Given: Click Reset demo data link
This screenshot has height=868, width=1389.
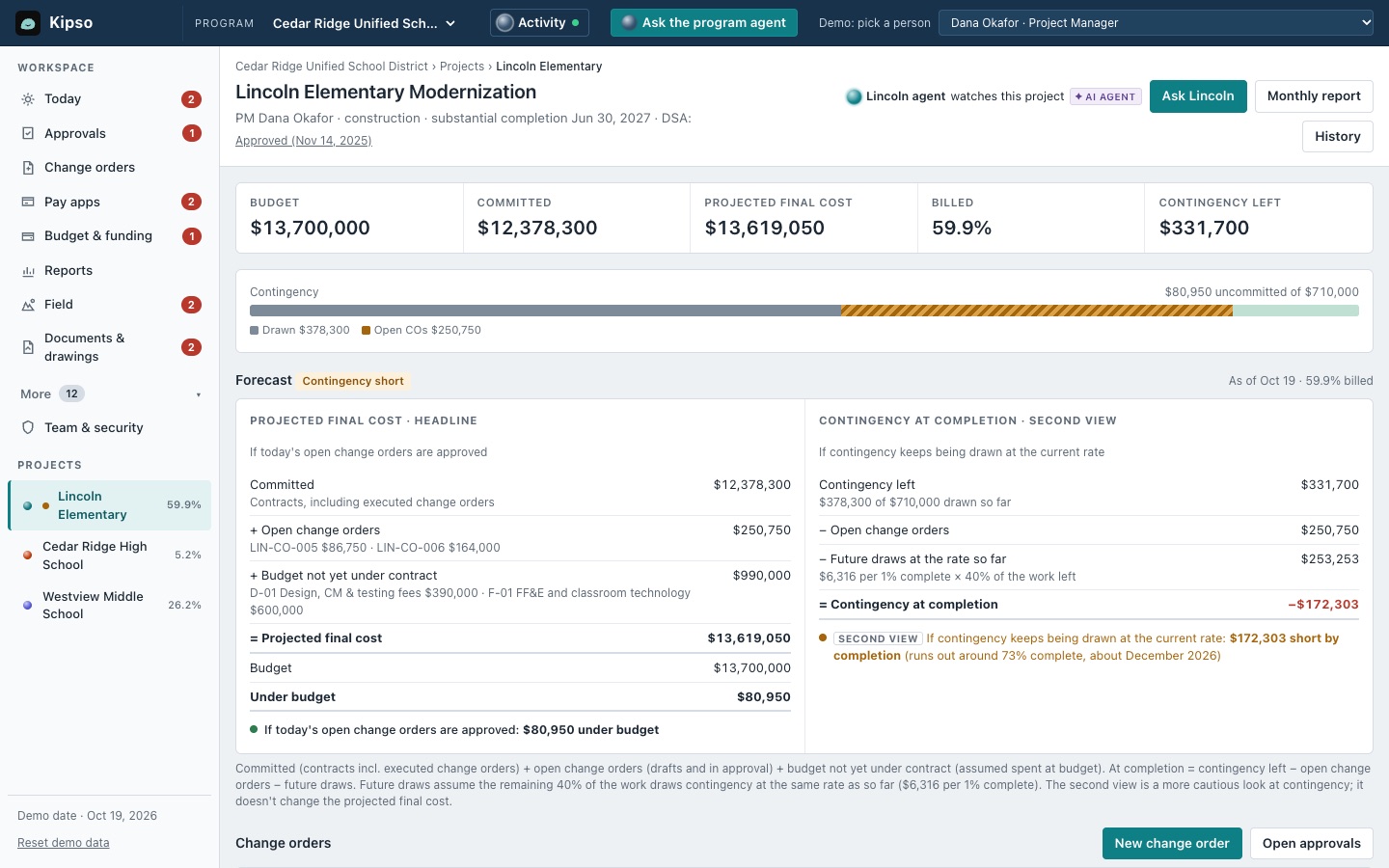Looking at the screenshot, I should 64,843.
